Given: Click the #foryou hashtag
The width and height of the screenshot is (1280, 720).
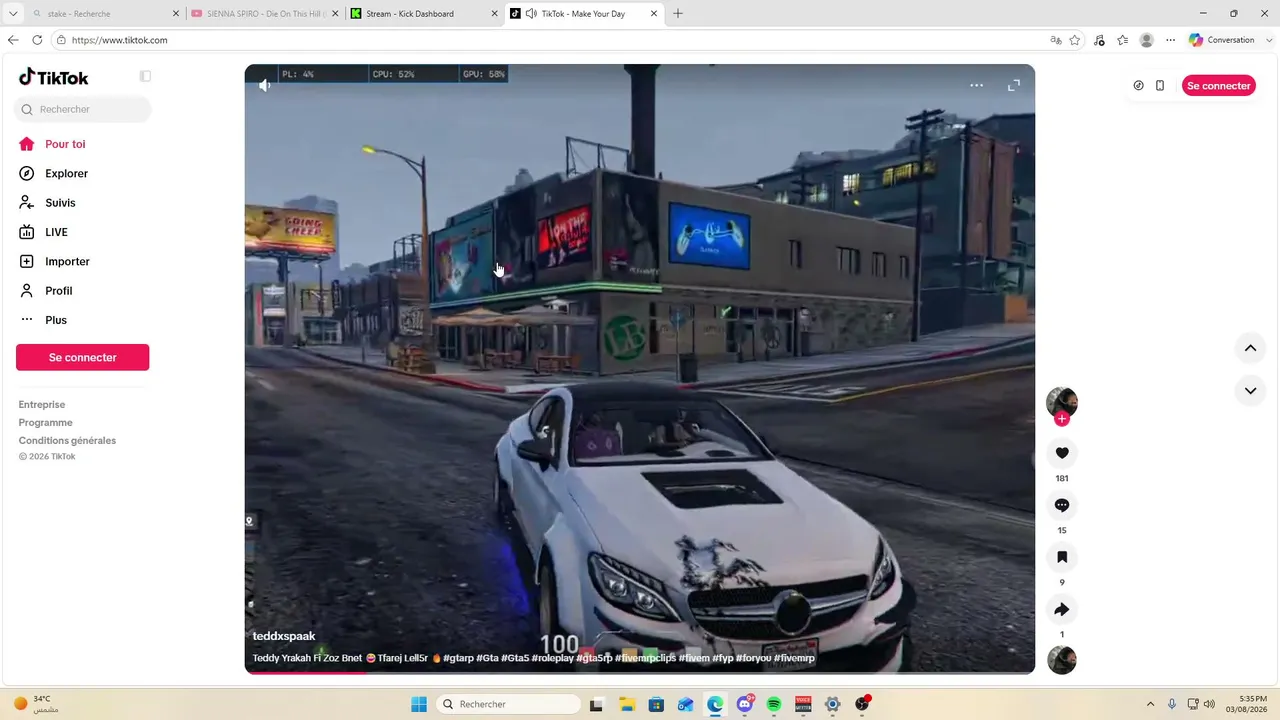Looking at the screenshot, I should [x=753, y=658].
